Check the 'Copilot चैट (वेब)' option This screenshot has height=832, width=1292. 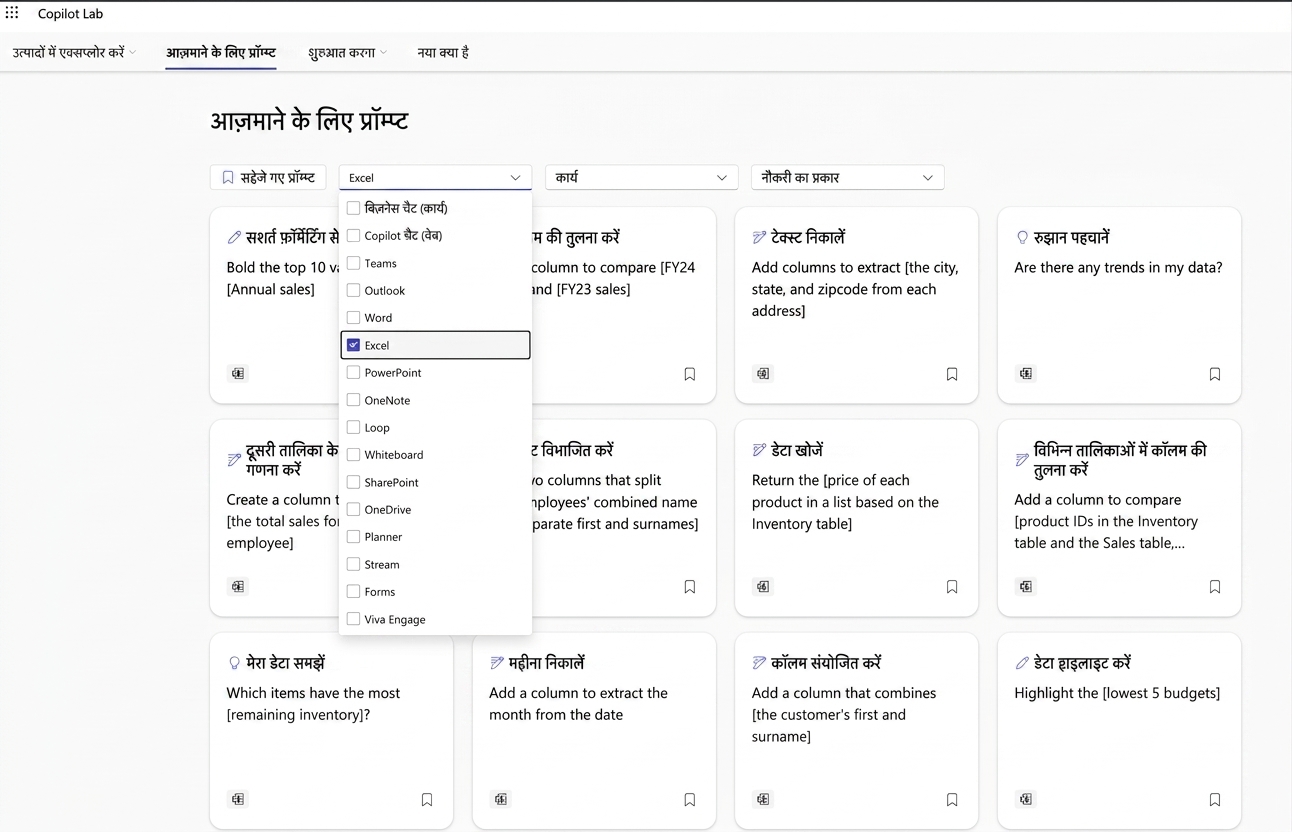[353, 236]
